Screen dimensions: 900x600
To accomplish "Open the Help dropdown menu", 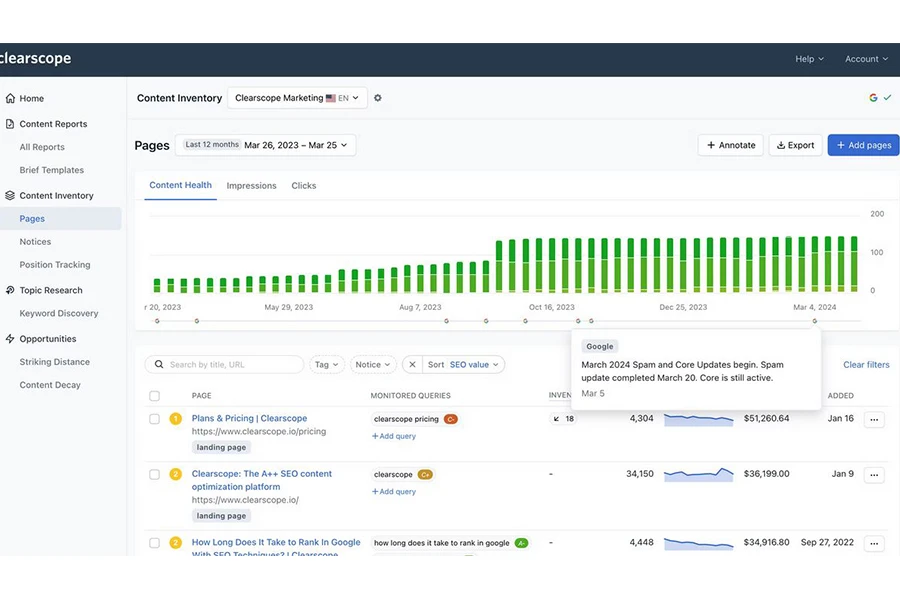I will 809,59.
